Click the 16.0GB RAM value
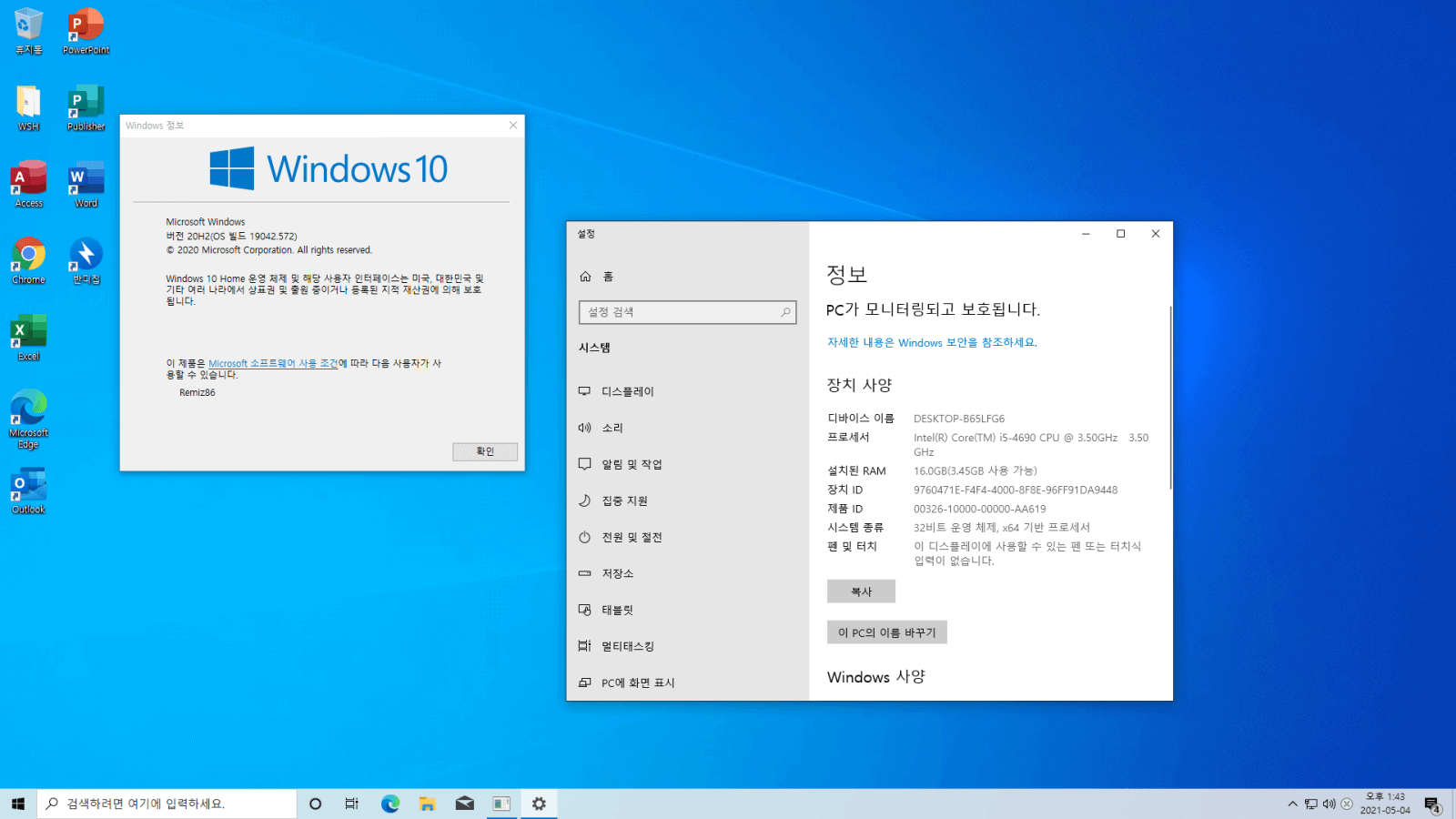The image size is (1456, 819). (x=976, y=470)
